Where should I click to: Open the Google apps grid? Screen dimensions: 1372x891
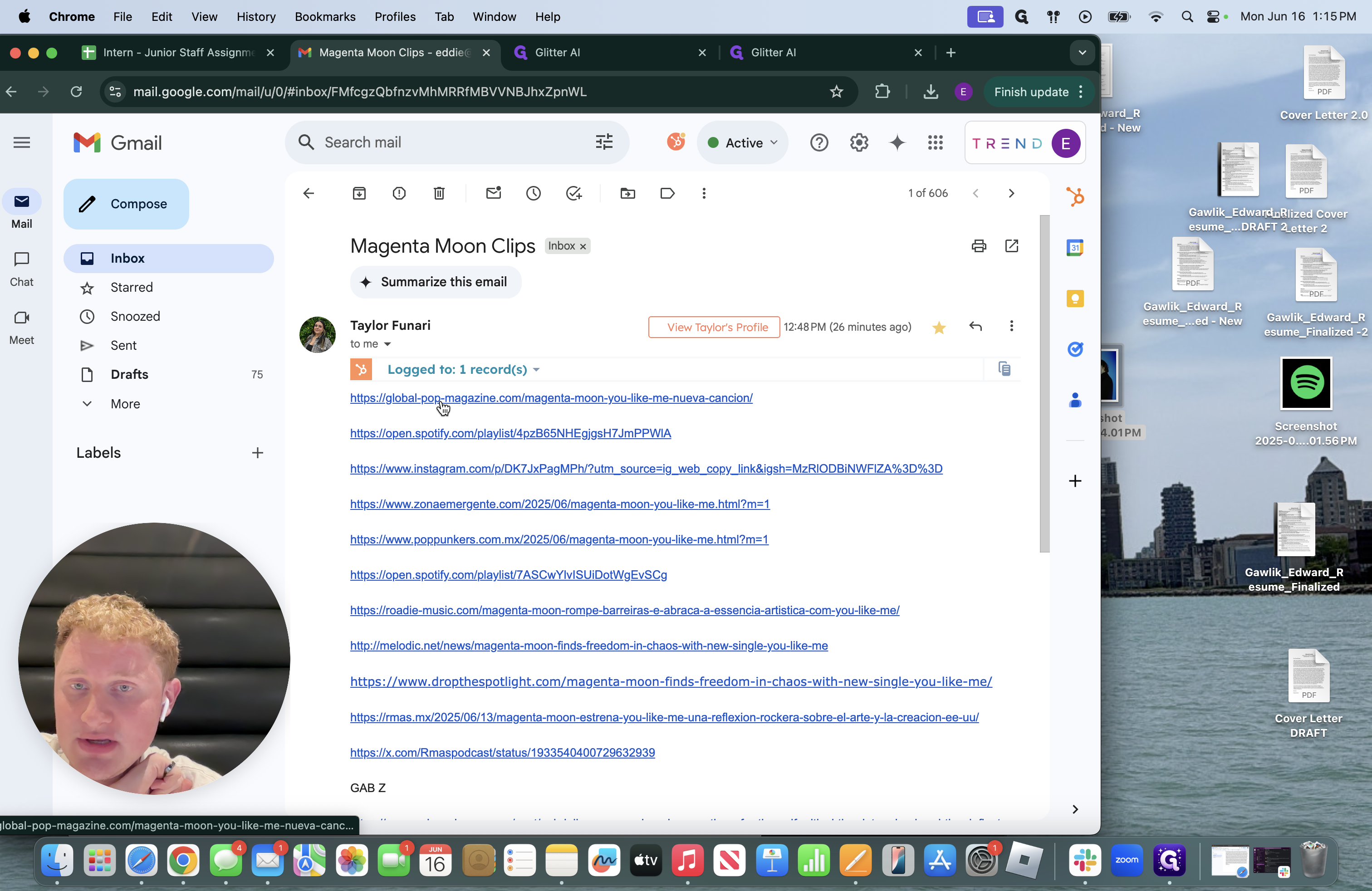[x=936, y=142]
